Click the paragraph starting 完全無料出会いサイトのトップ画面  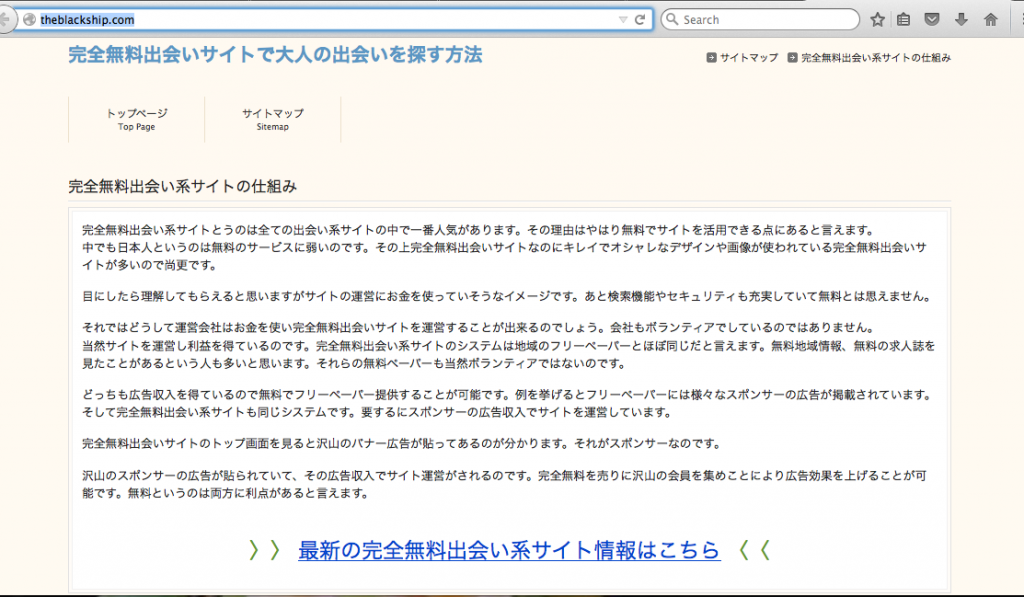(x=402, y=444)
